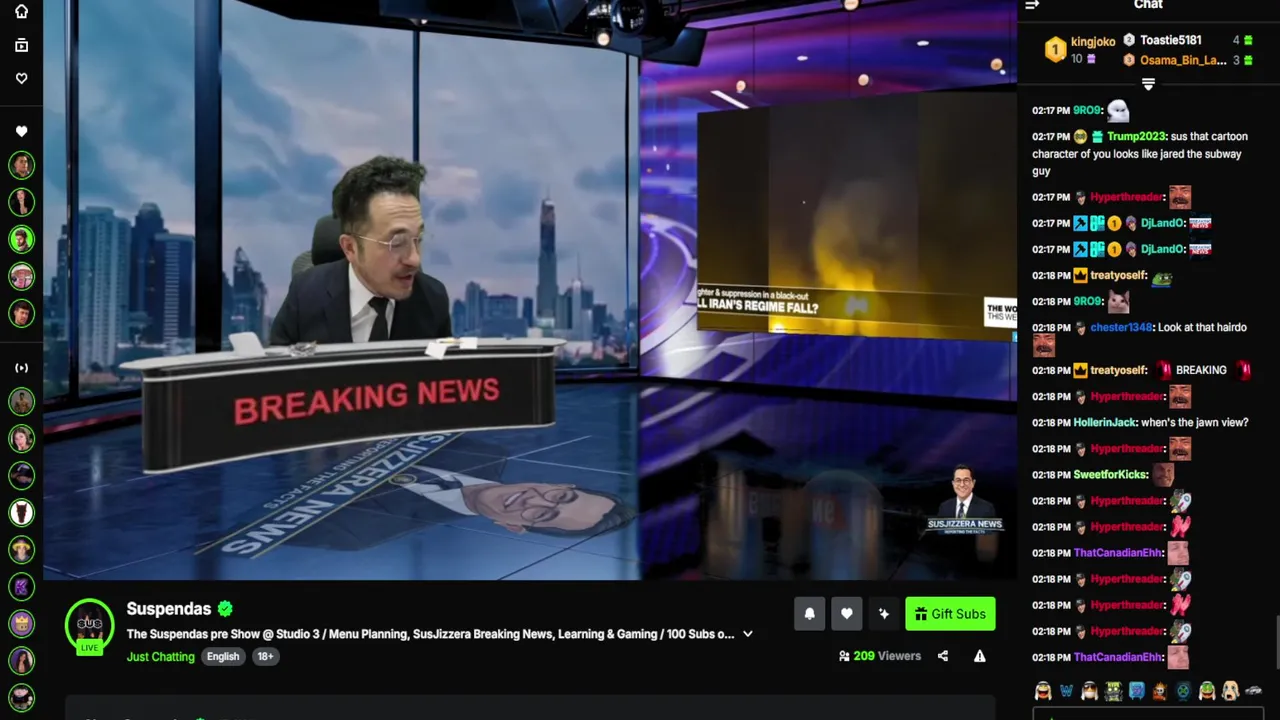The height and width of the screenshot is (720, 1280).
Task: Open kingjoko's rank 1 leaderboard entry
Action: point(1080,49)
